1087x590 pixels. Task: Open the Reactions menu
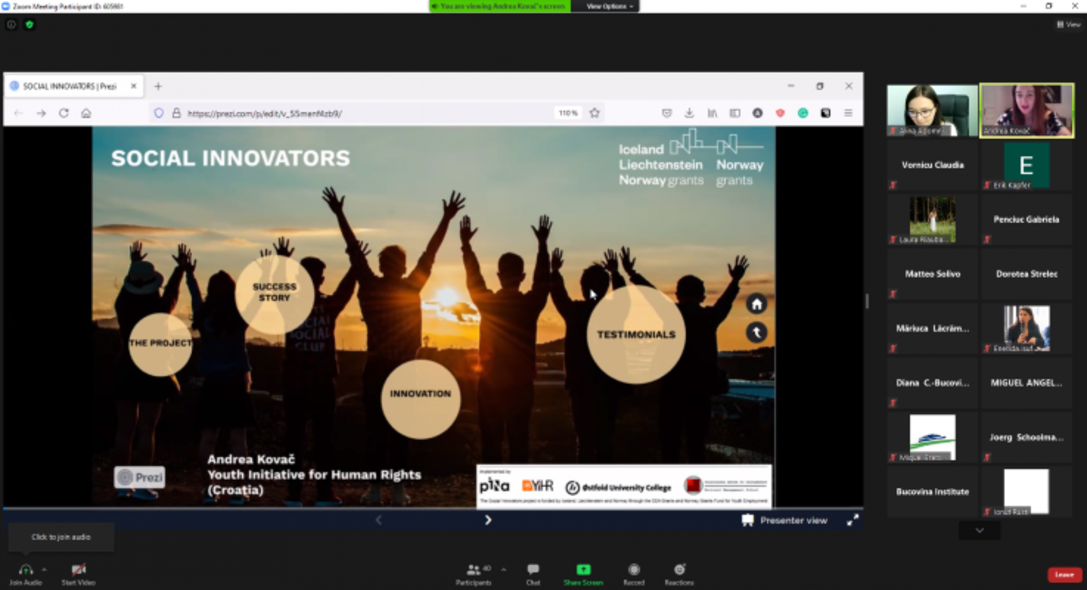coord(679,570)
